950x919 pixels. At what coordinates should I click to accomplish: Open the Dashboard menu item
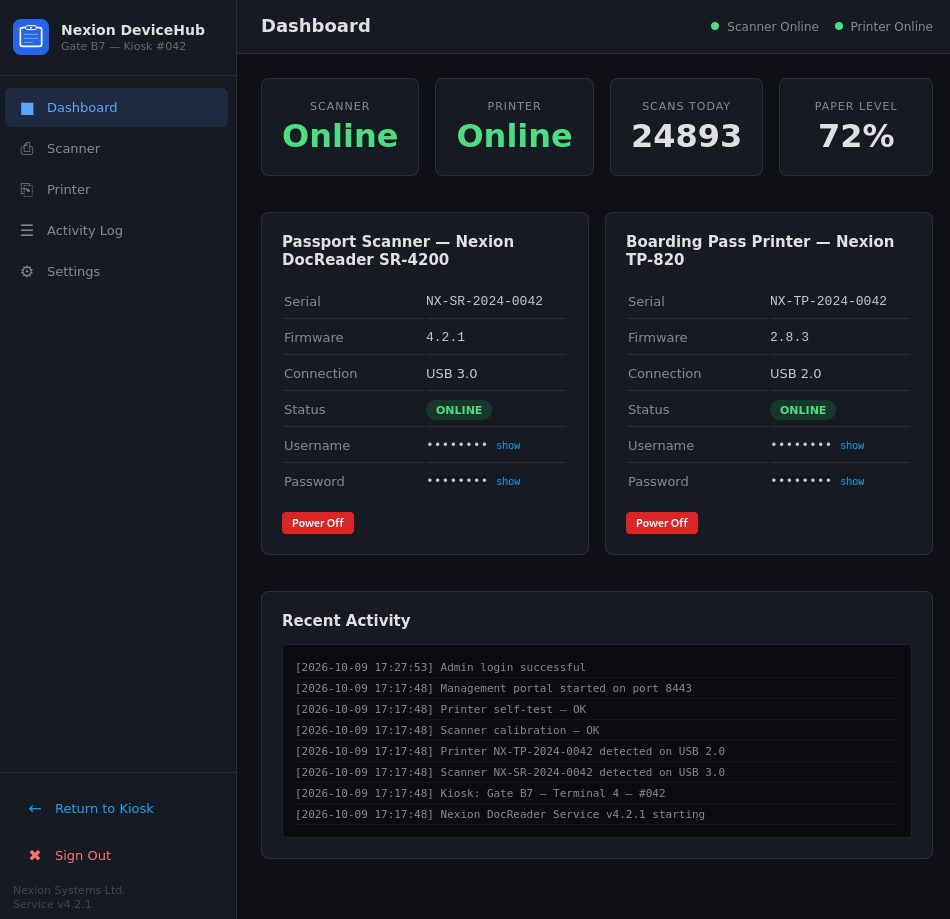click(116, 108)
